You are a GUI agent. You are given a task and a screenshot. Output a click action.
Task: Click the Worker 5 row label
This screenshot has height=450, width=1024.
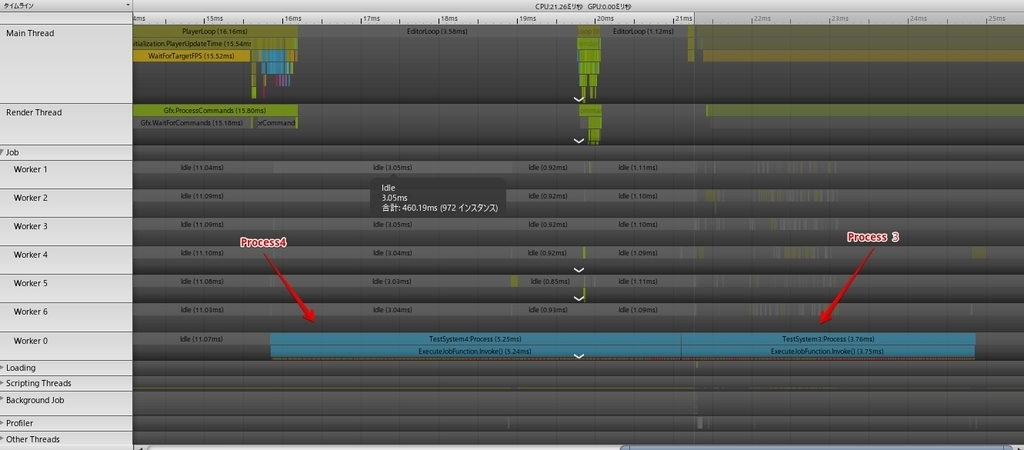pyautogui.click(x=31, y=283)
